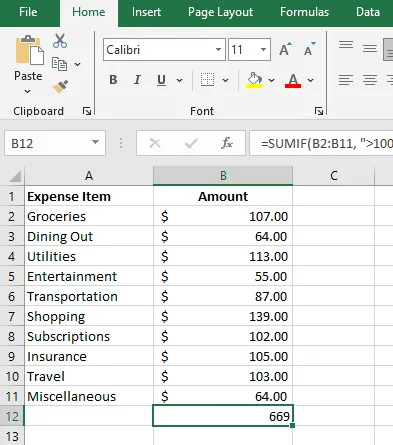Center text horizontally
Image resolution: width=393 pixels, height=445 pixels.
[x=370, y=80]
